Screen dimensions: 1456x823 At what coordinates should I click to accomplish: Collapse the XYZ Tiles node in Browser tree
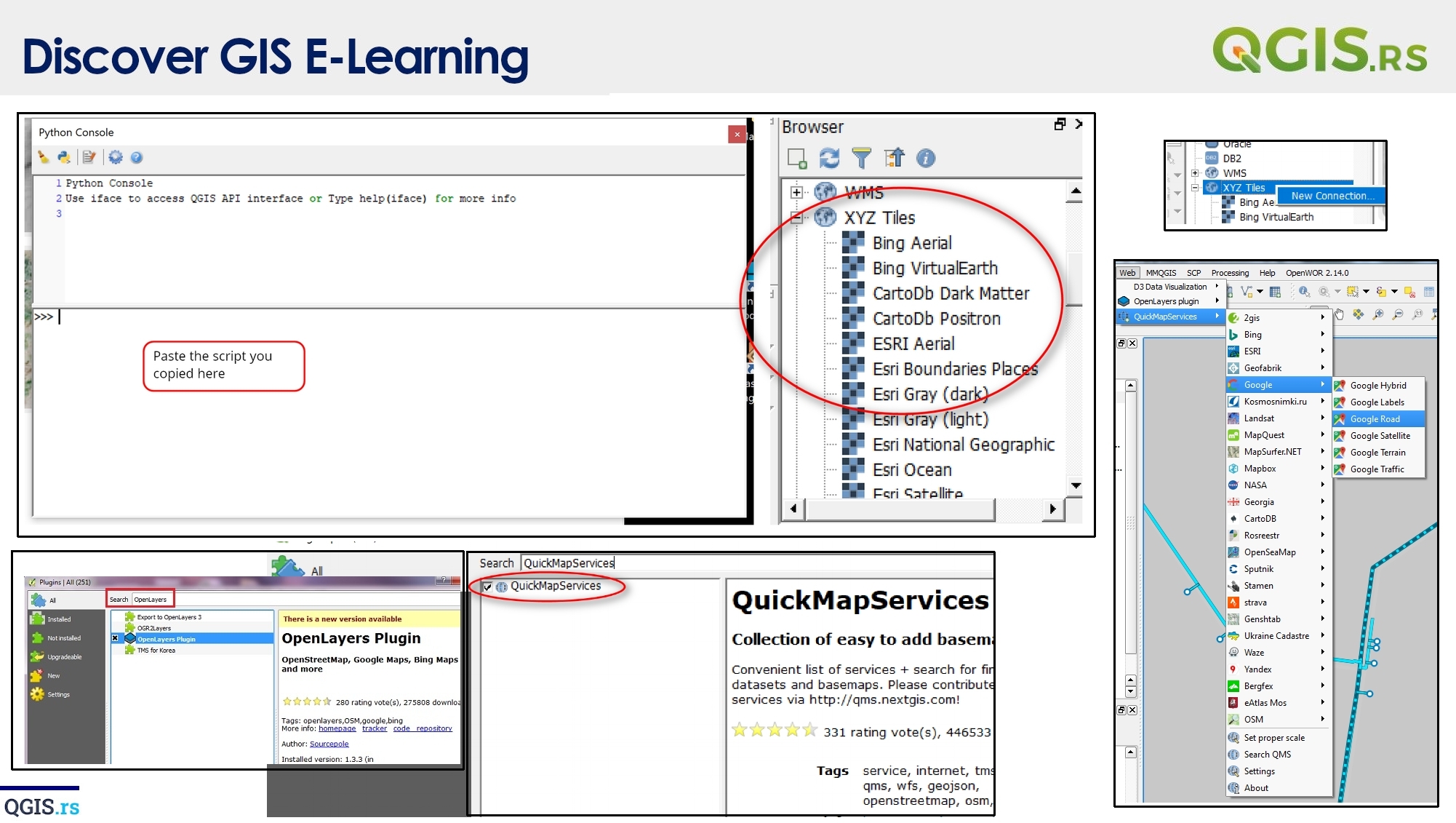pos(796,218)
